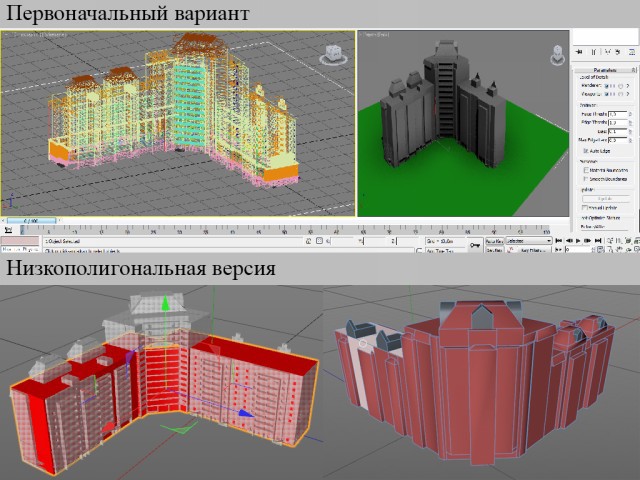640x480 pixels.
Task: Click Edge Thresh spinner arrows
Action: (x=630, y=122)
